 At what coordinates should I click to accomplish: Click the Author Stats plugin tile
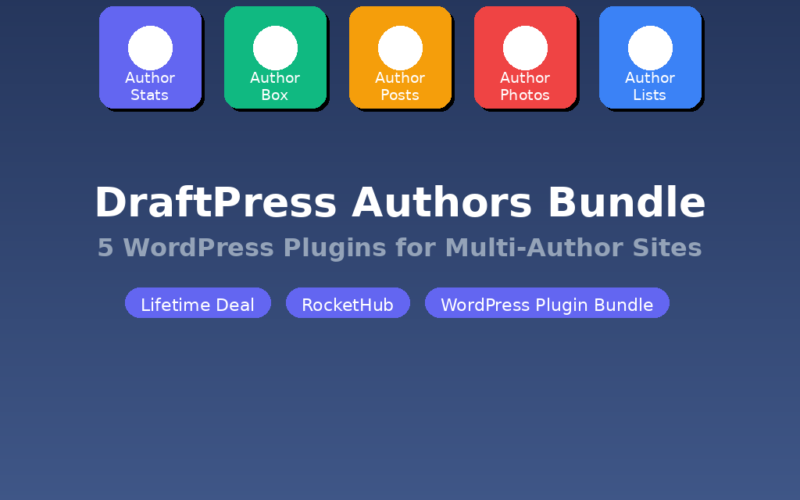[150, 57]
